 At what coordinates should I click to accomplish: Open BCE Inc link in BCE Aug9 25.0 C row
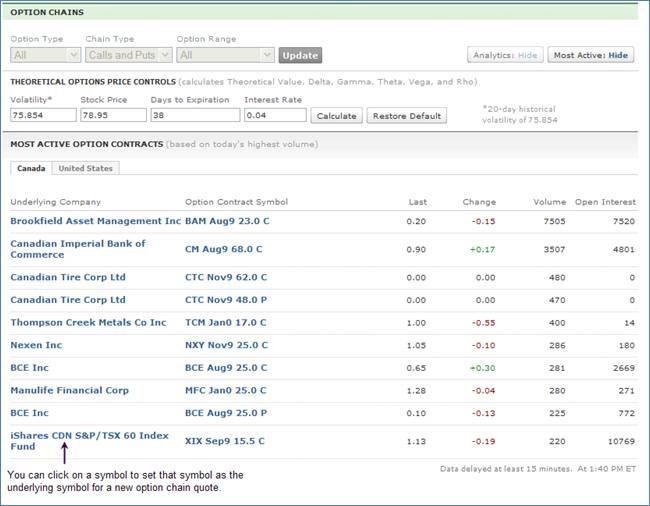[x=29, y=368]
